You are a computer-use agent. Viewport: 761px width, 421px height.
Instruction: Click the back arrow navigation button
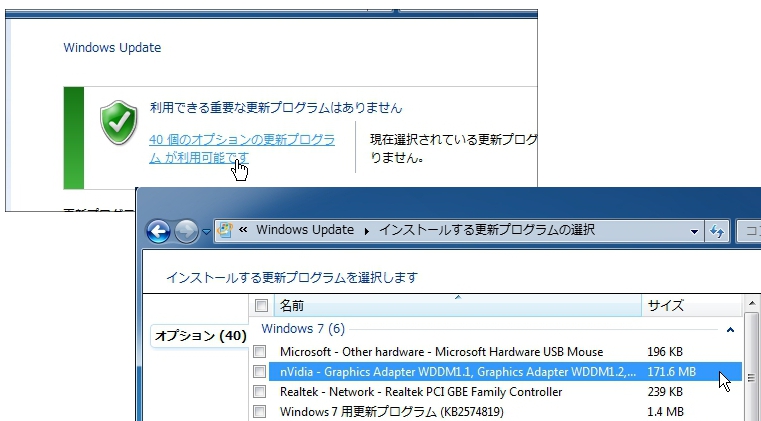coord(158,232)
